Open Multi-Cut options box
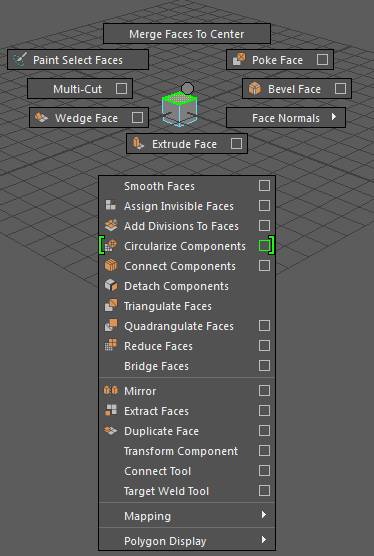Screen dimensions: 374x556 pyautogui.click(x=121, y=88)
